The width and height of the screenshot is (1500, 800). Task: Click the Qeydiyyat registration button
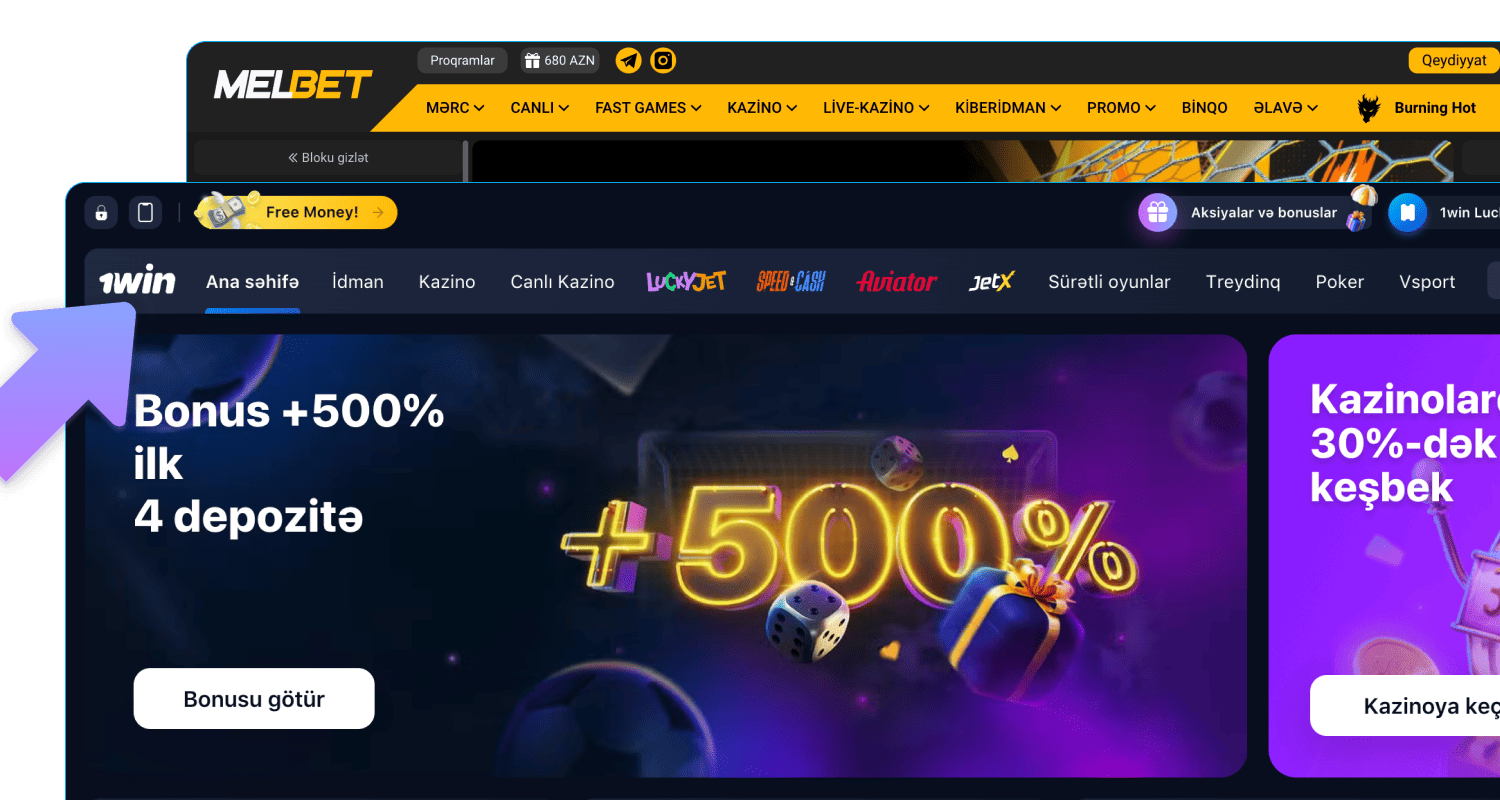[1454, 61]
